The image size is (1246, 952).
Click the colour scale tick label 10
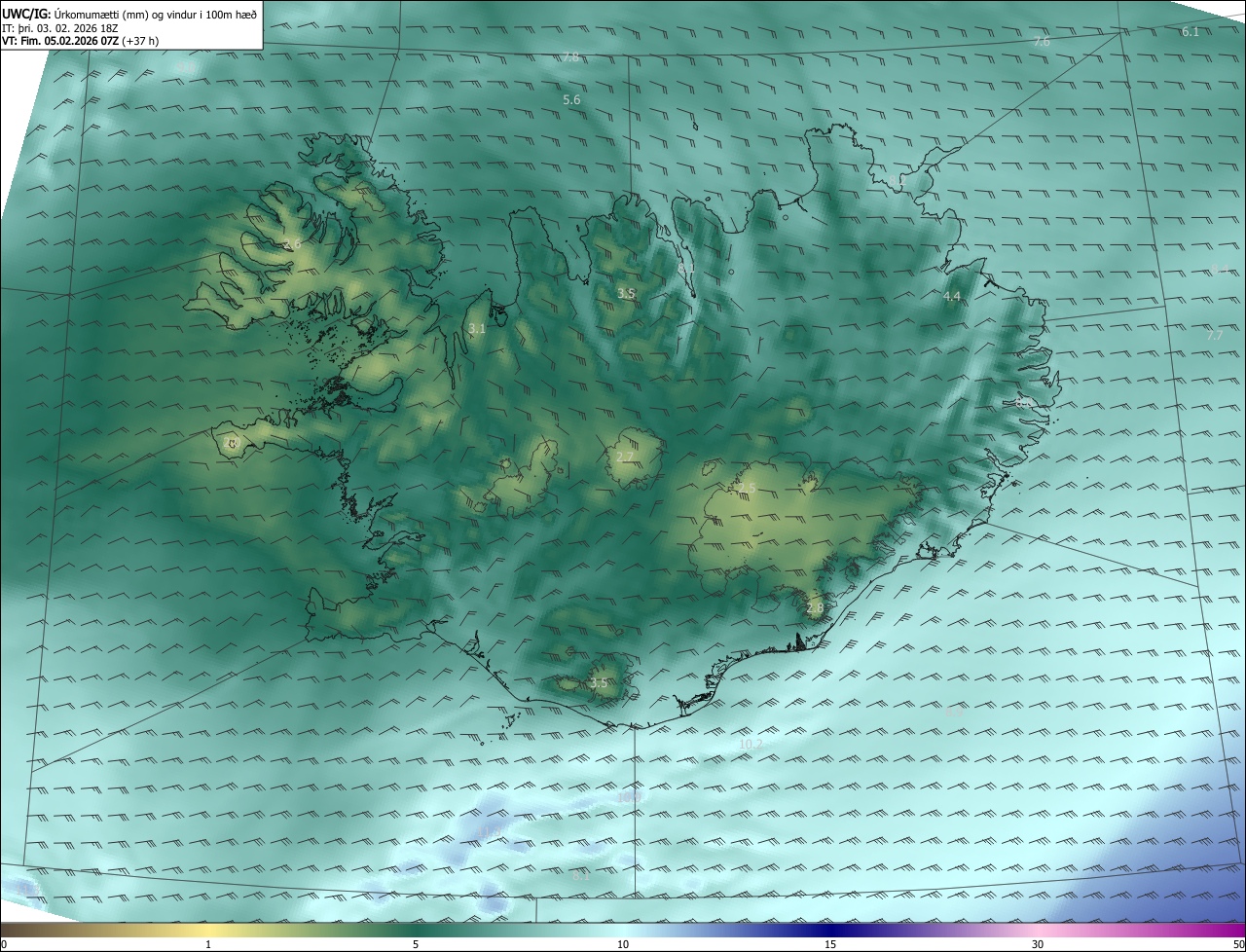pyautogui.click(x=623, y=944)
